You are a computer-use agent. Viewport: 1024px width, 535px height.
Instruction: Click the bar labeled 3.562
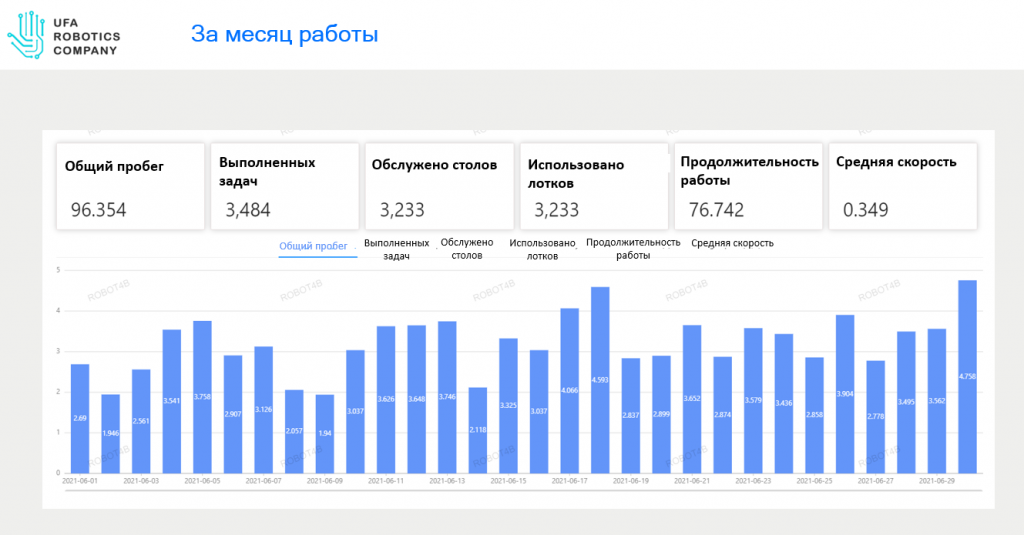[x=937, y=401]
